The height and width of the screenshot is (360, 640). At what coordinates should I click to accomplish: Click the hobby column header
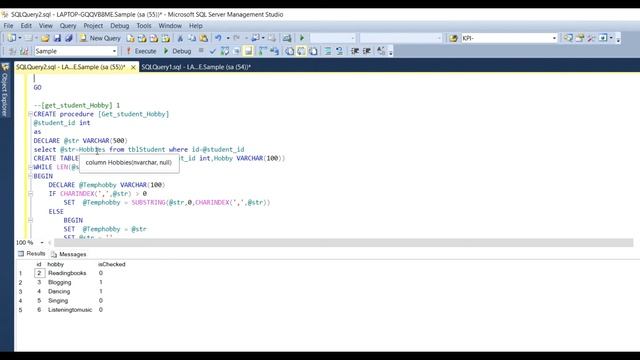pos(56,264)
